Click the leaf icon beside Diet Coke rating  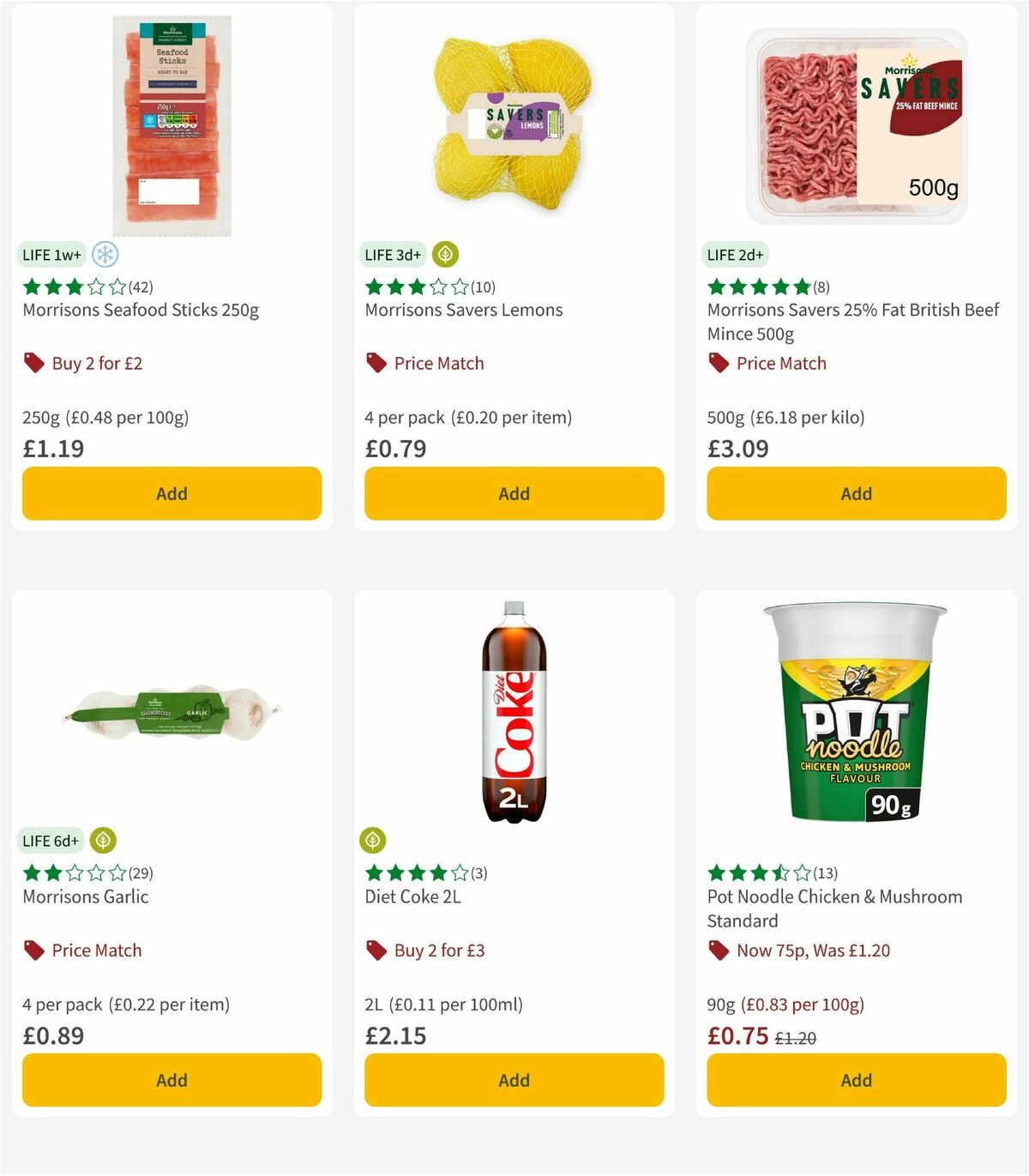click(x=372, y=841)
